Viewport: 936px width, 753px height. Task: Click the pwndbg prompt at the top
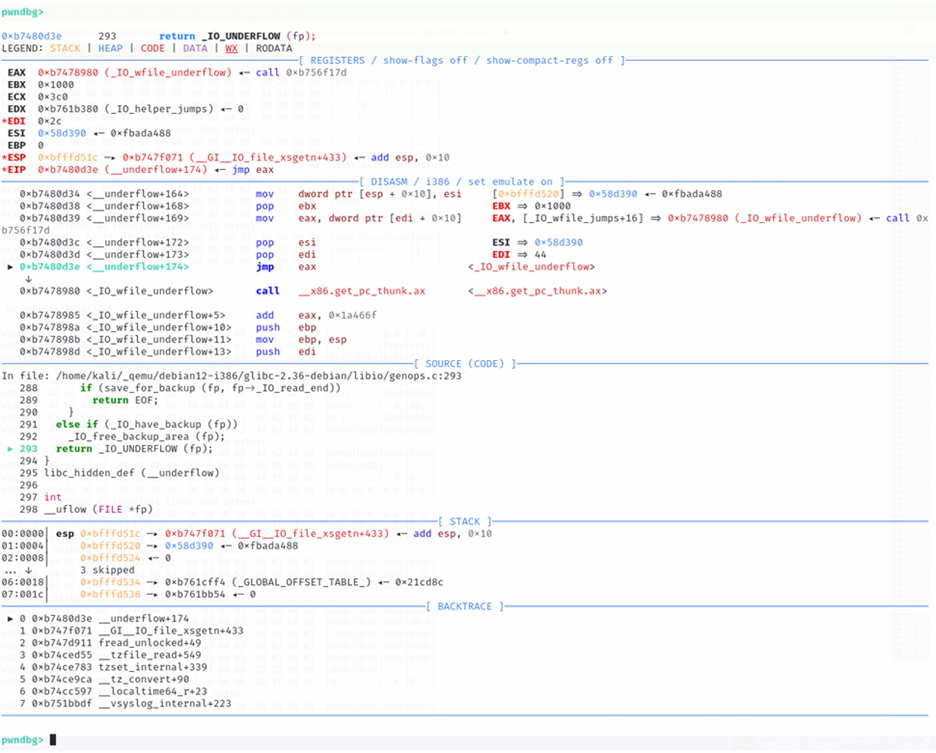click(23, 12)
